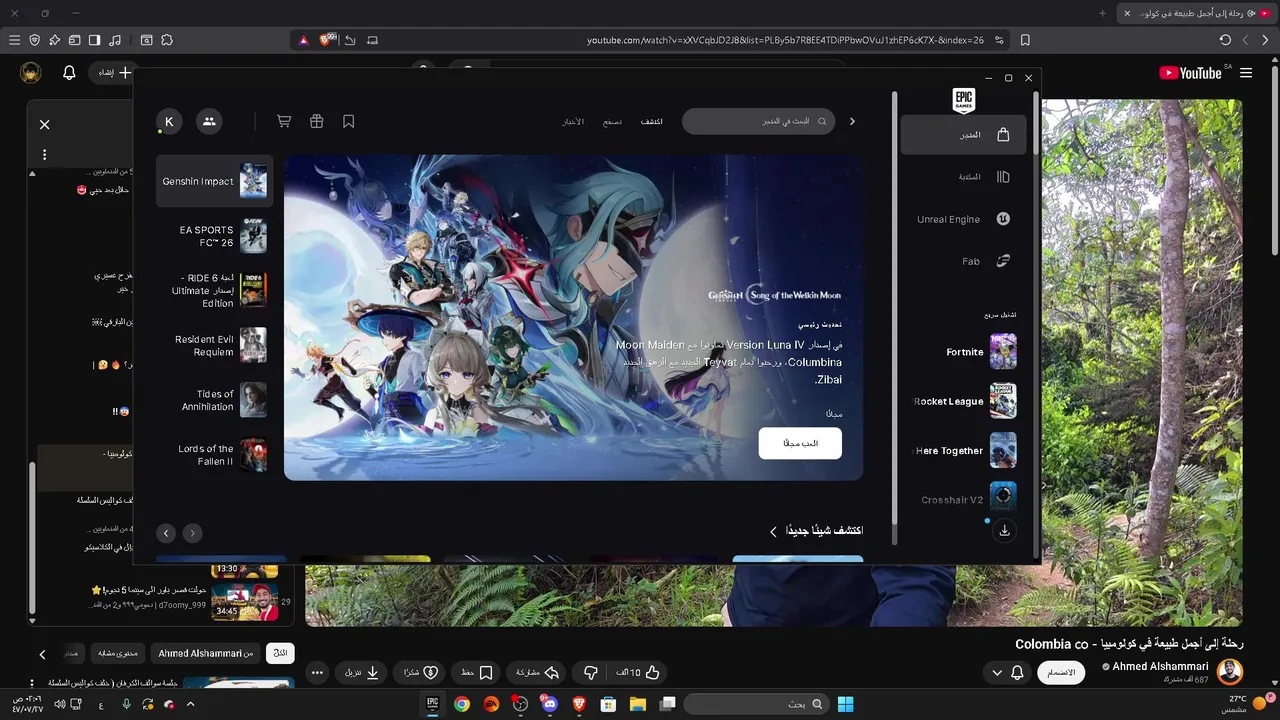Open the YouTube hamburger guide menu
The image size is (1280, 720).
click(1246, 73)
